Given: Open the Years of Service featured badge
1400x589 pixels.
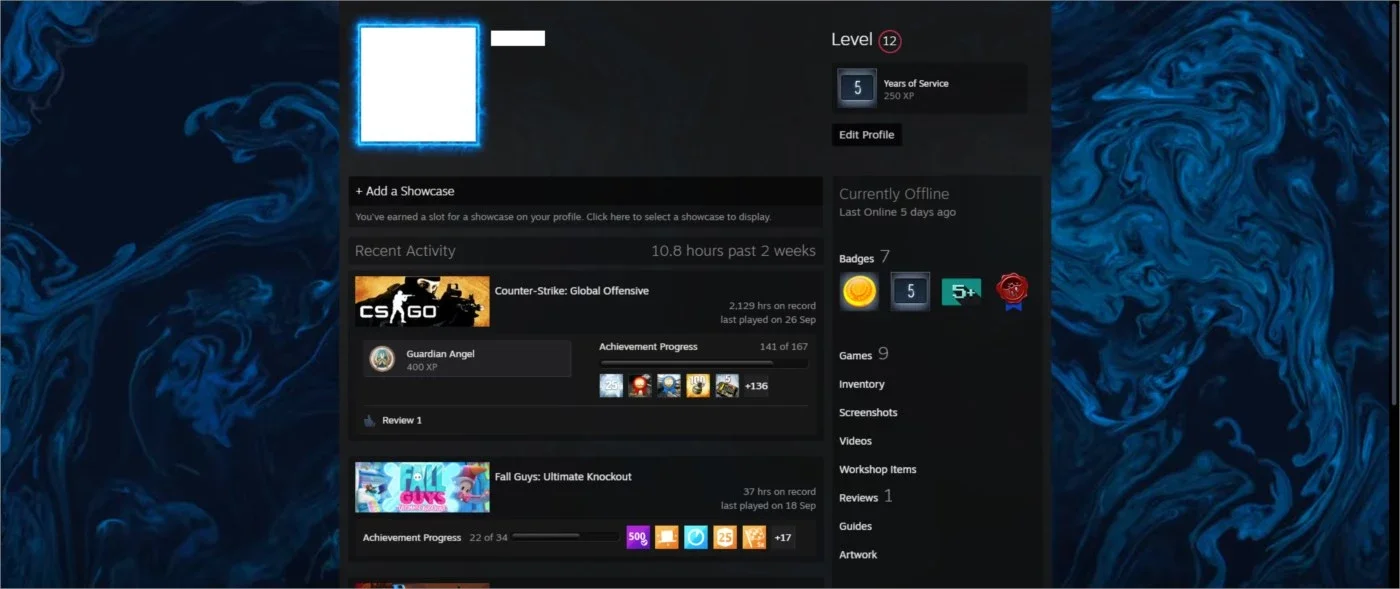Looking at the screenshot, I should [x=929, y=89].
